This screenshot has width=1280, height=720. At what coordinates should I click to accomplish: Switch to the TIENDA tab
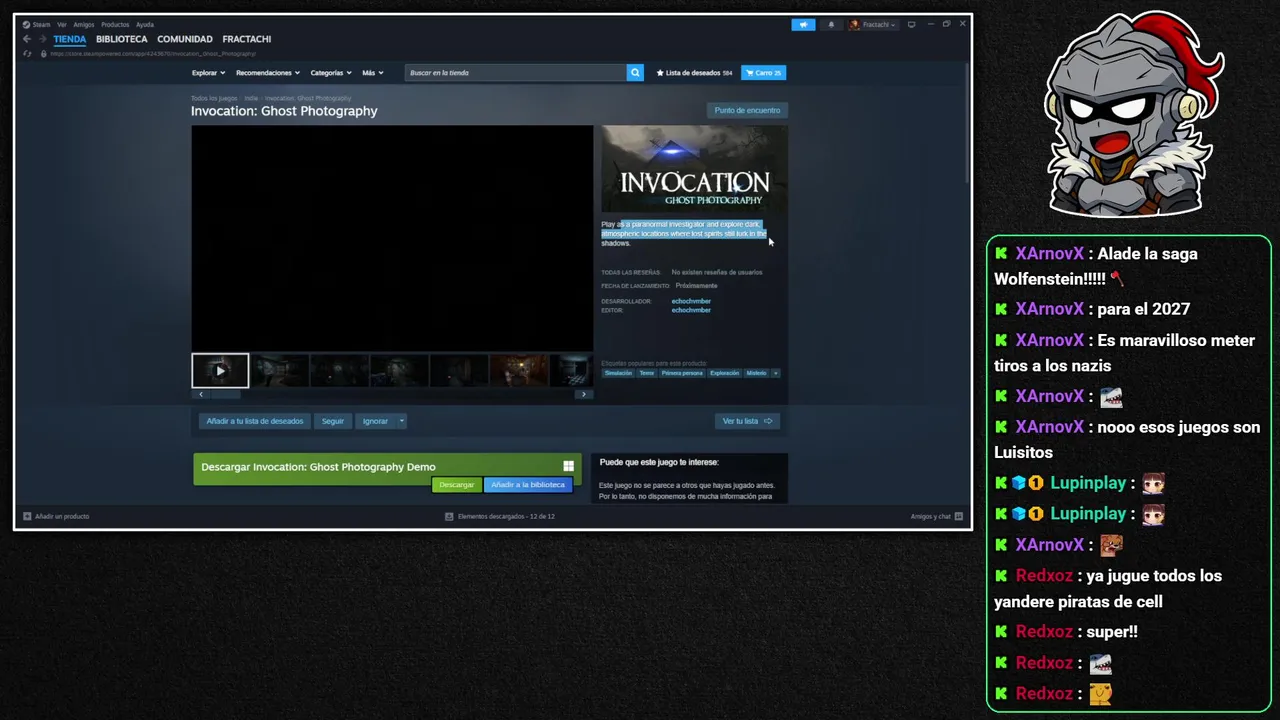[x=70, y=39]
